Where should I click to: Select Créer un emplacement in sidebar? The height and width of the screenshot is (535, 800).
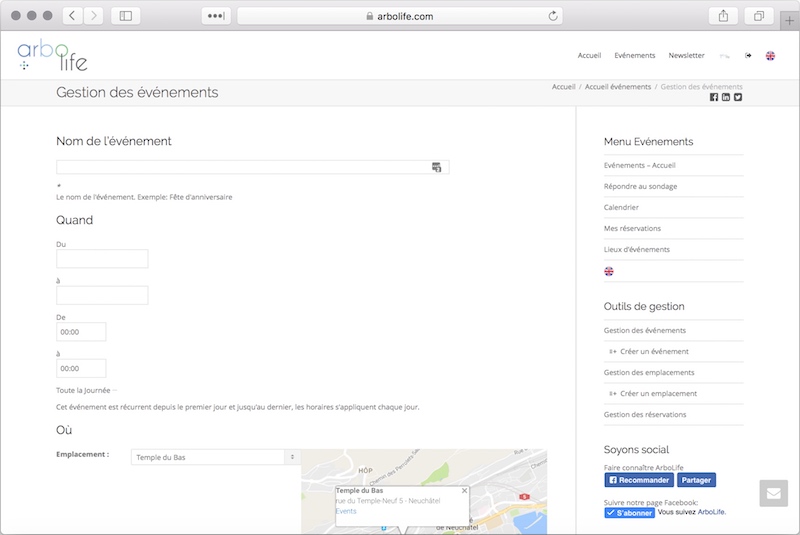(x=658, y=393)
